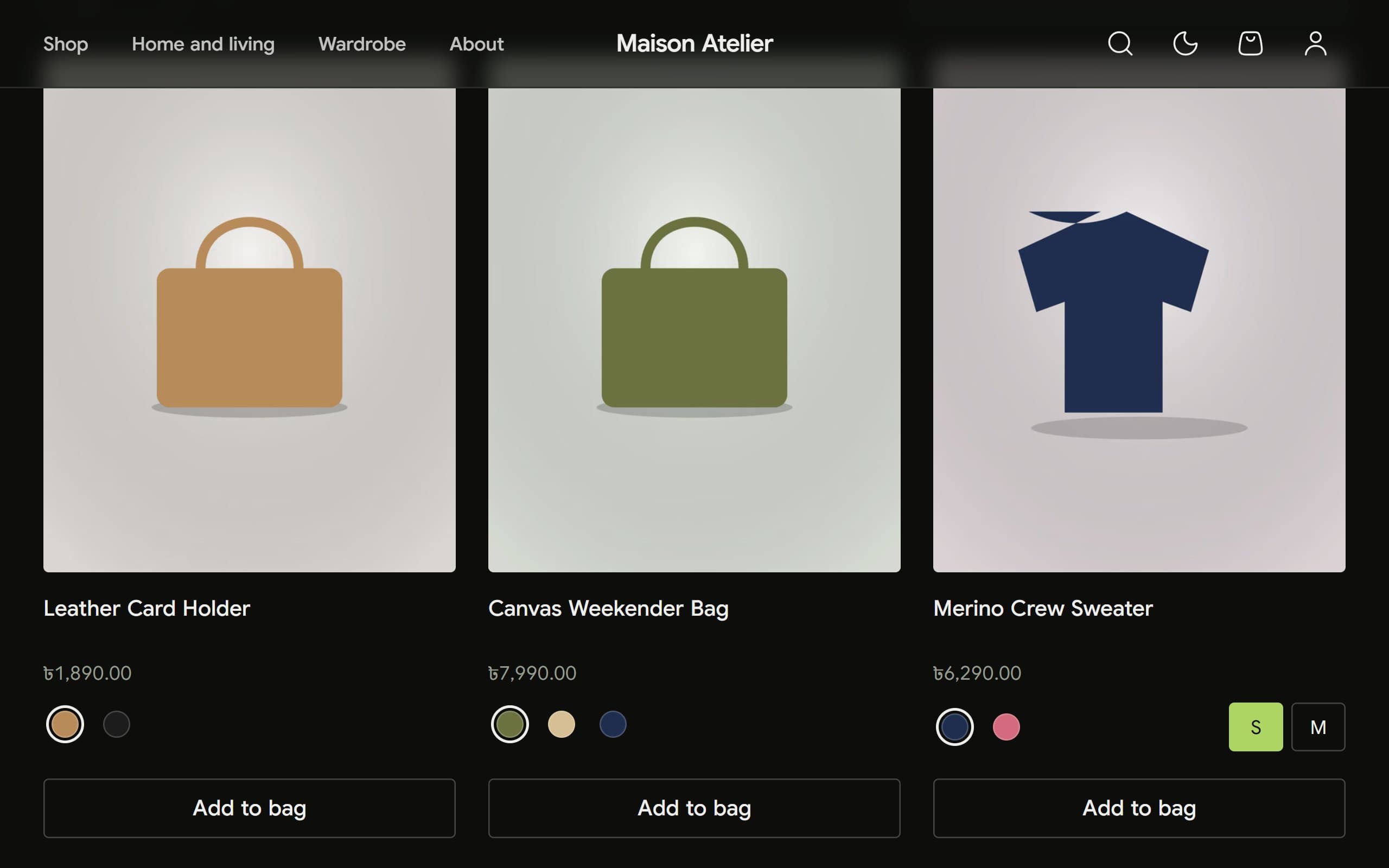Click the ৳7,990.00 price
Viewport: 1389px width, 868px height.
533,673
